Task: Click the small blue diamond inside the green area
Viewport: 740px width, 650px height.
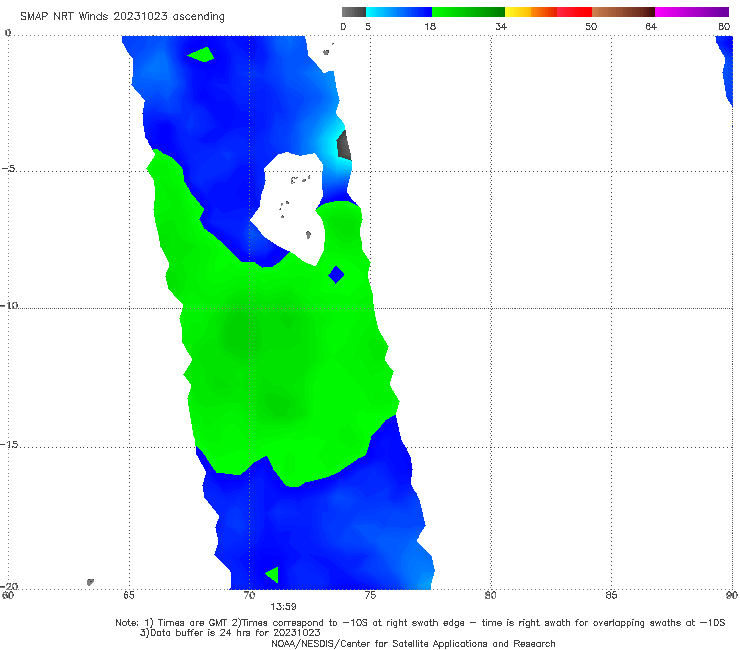Action: point(336,275)
